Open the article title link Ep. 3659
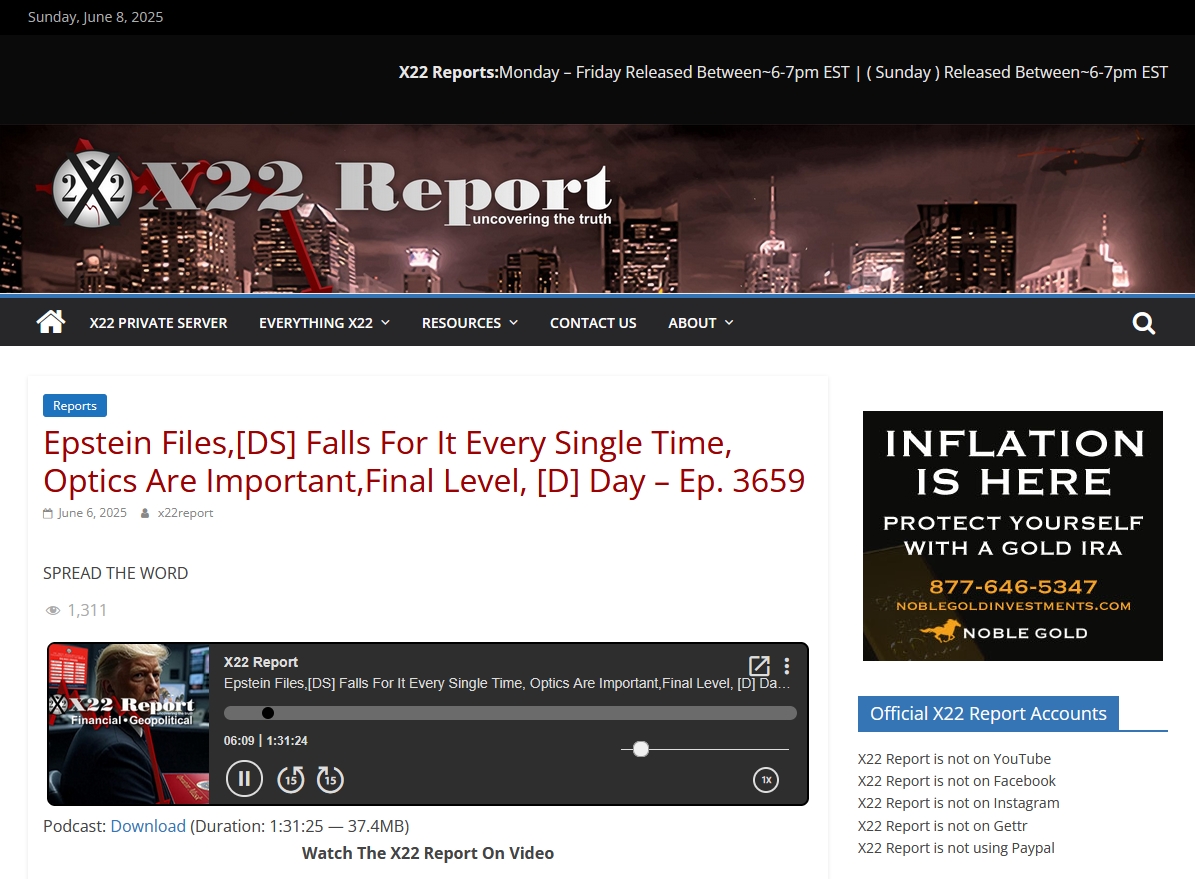Image resolution: width=1195 pixels, height=879 pixels. (x=424, y=462)
